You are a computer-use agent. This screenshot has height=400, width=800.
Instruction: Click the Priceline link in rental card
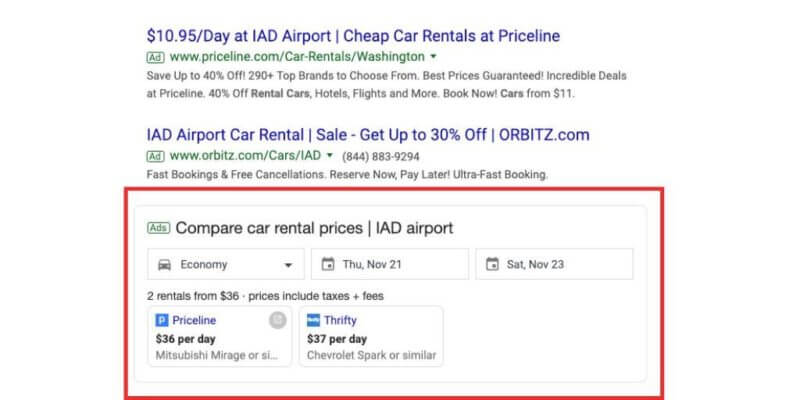coord(194,321)
